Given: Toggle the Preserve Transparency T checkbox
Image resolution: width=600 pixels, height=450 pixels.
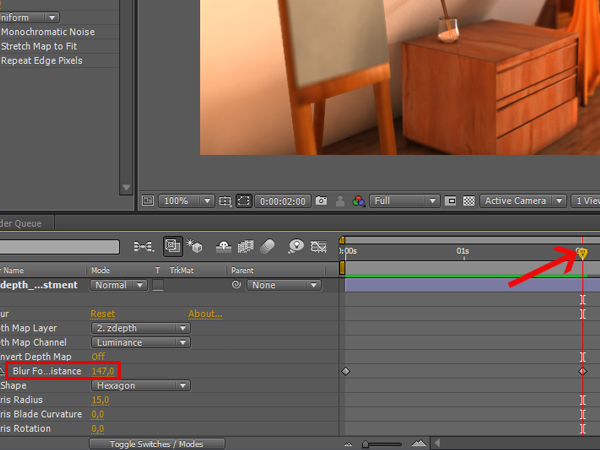Looking at the screenshot, I should pos(157,286).
